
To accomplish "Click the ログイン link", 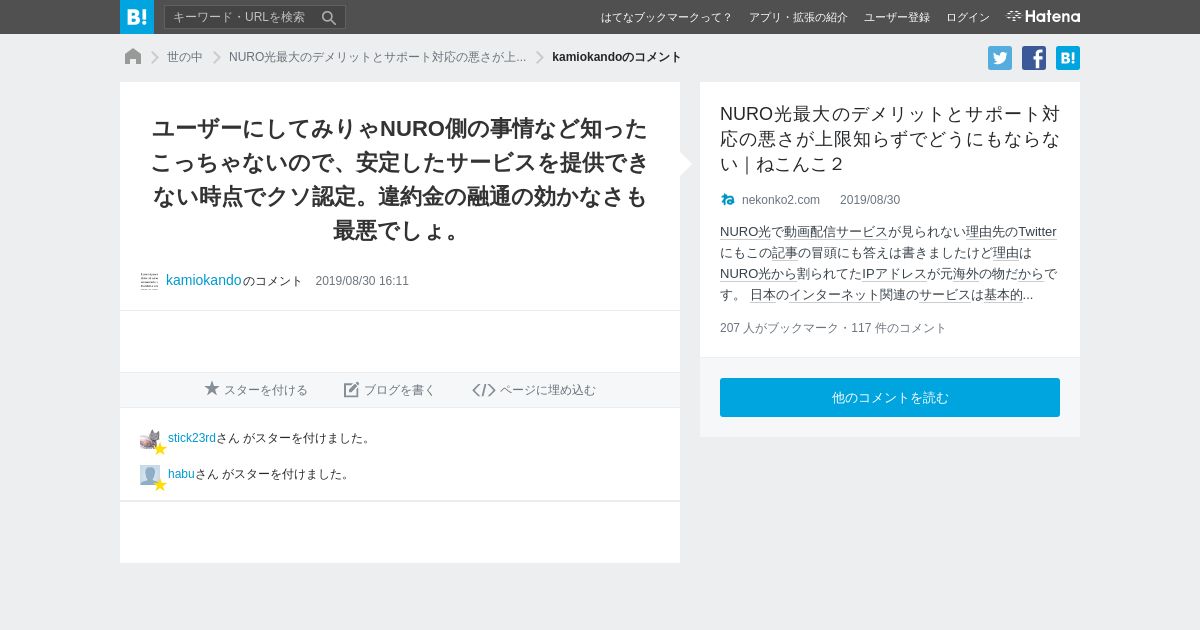I will click(x=968, y=17).
